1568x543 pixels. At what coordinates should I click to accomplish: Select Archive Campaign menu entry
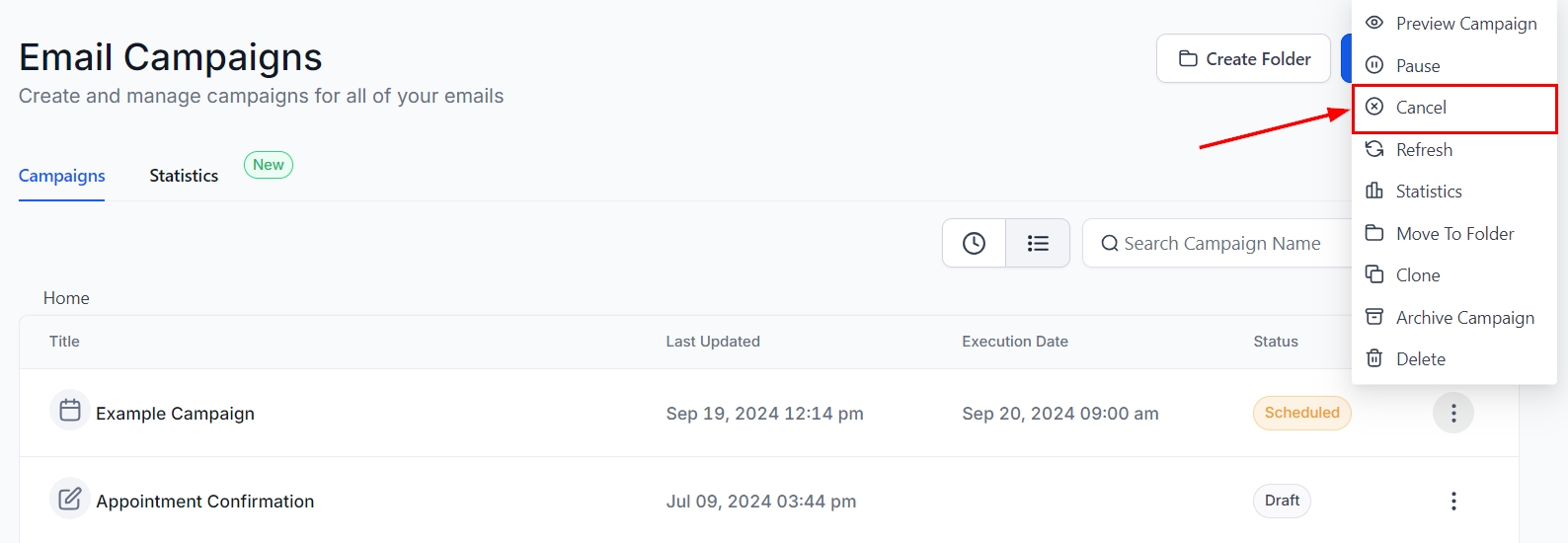[1464, 318]
